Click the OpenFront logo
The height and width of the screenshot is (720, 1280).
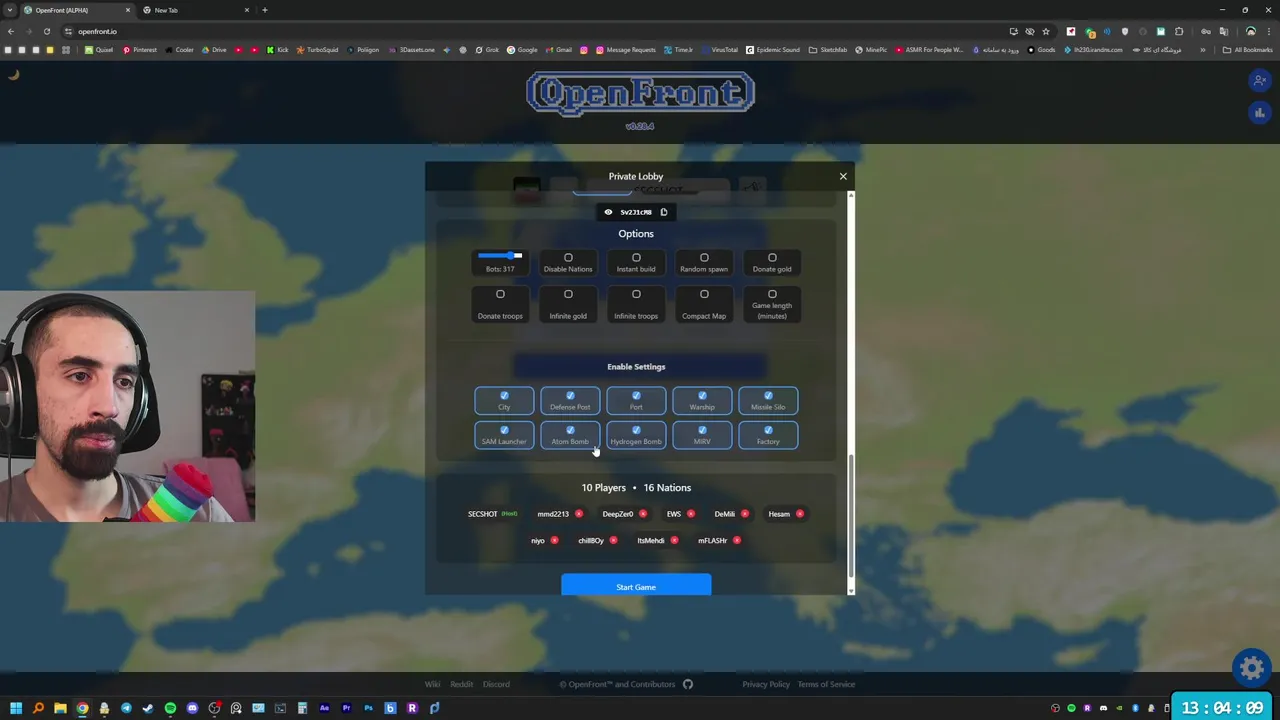(x=640, y=94)
